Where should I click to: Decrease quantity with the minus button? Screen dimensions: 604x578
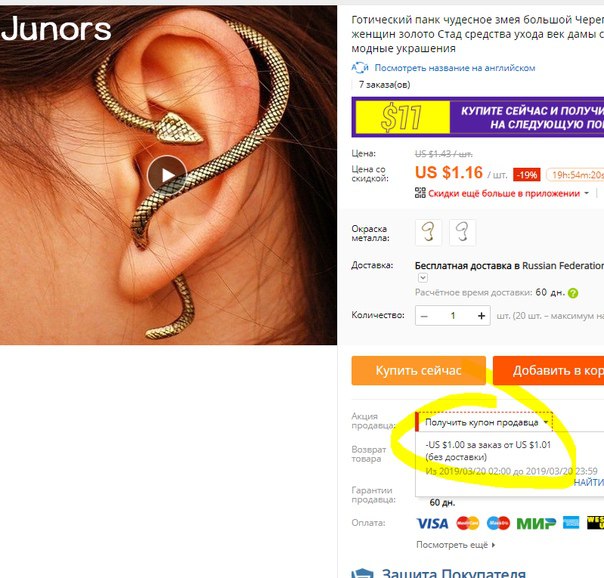click(x=424, y=316)
